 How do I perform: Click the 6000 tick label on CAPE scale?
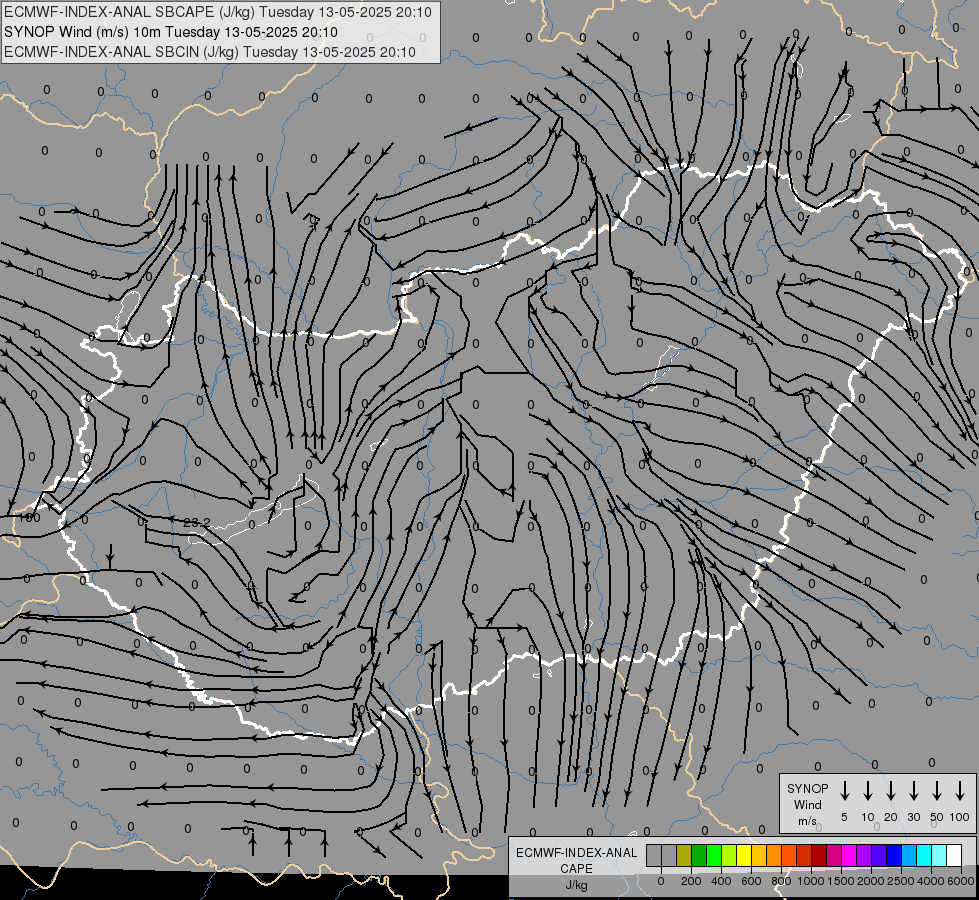coord(961,881)
